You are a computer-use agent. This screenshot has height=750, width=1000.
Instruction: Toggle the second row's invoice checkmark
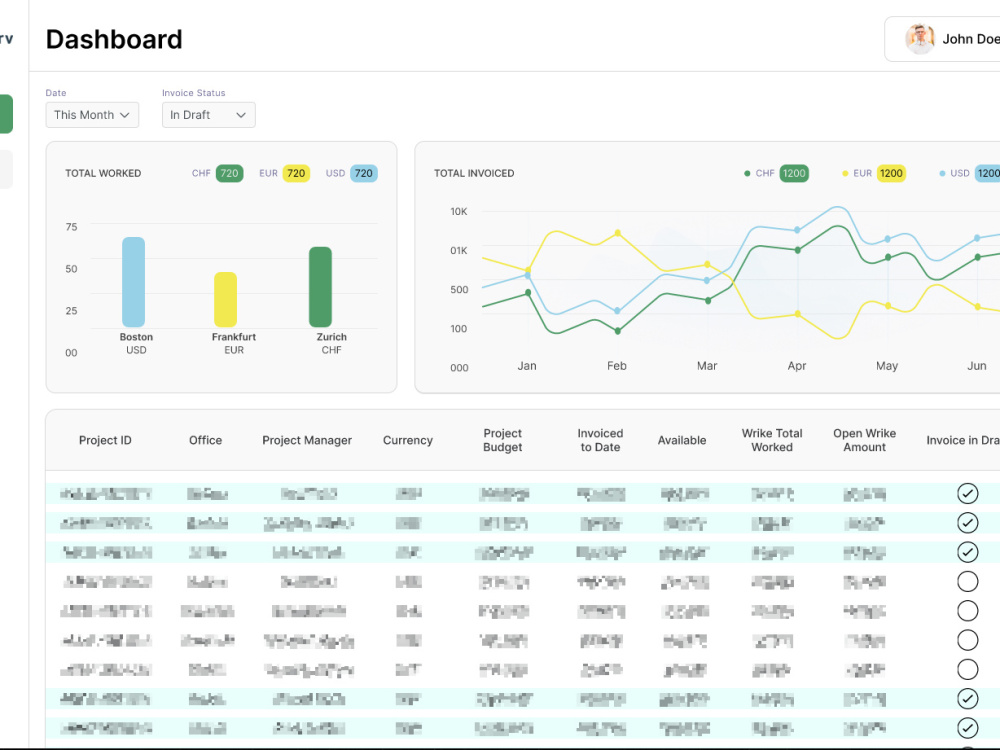[x=967, y=522]
